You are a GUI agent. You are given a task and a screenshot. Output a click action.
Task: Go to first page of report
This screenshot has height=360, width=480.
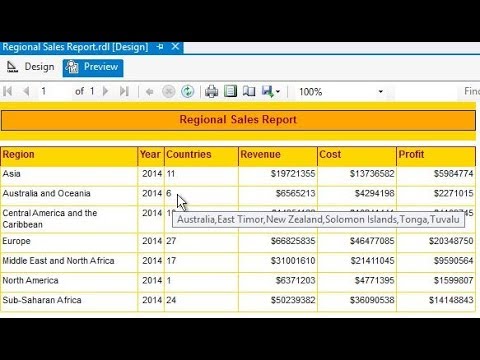tap(8, 91)
